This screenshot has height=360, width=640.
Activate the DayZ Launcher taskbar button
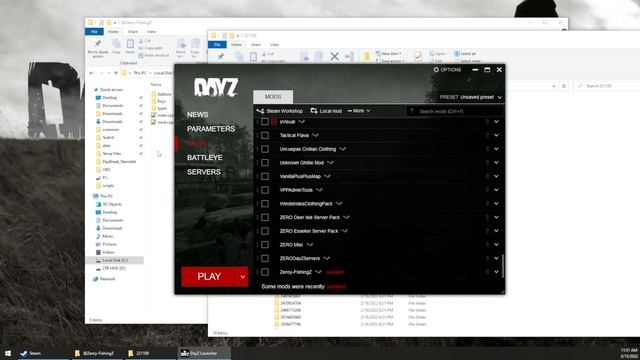coord(204,353)
